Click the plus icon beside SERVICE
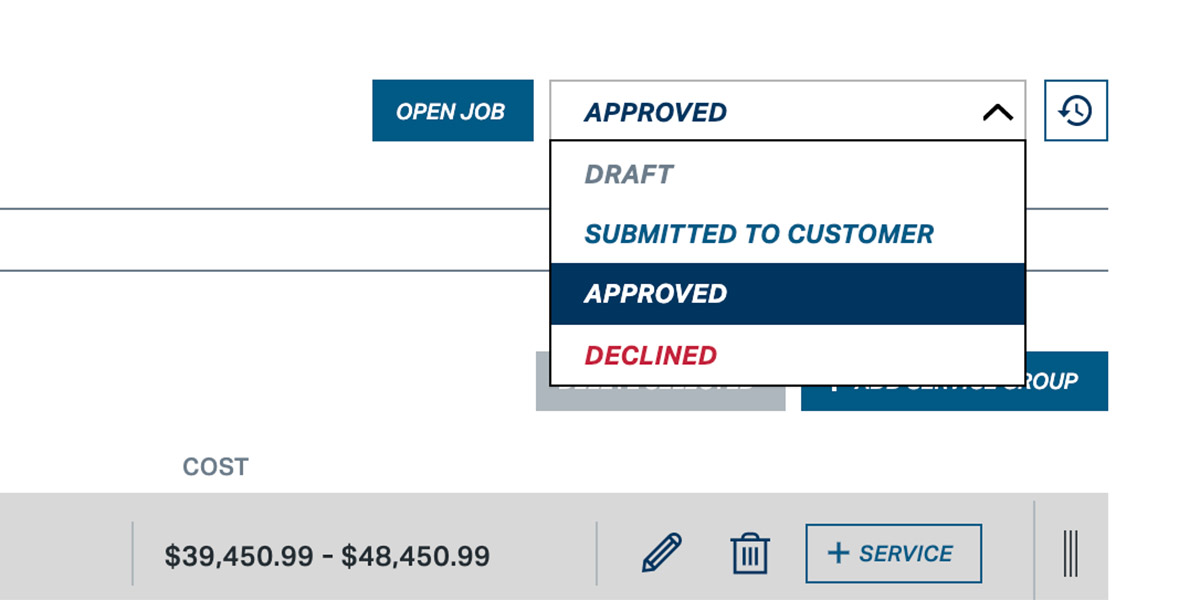The width and height of the screenshot is (1200, 600). (x=839, y=553)
